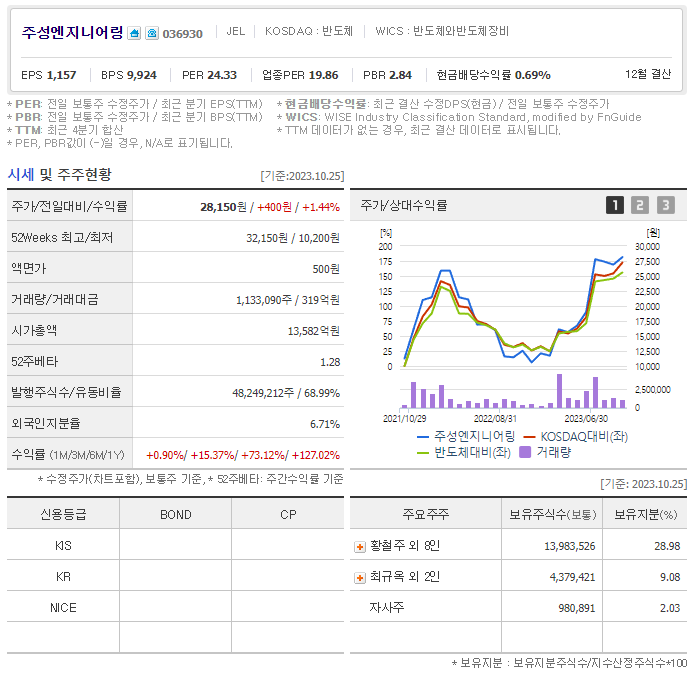
Task: Click the 보유주식수(보통) column header
Action: (x=552, y=514)
